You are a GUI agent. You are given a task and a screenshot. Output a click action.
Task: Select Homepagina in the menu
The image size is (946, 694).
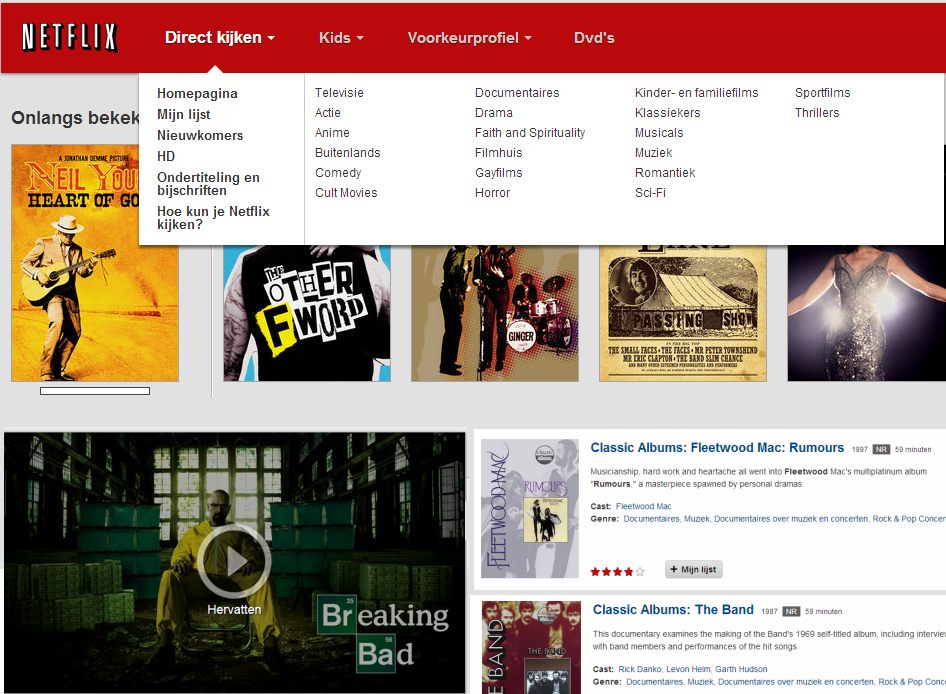(x=197, y=94)
